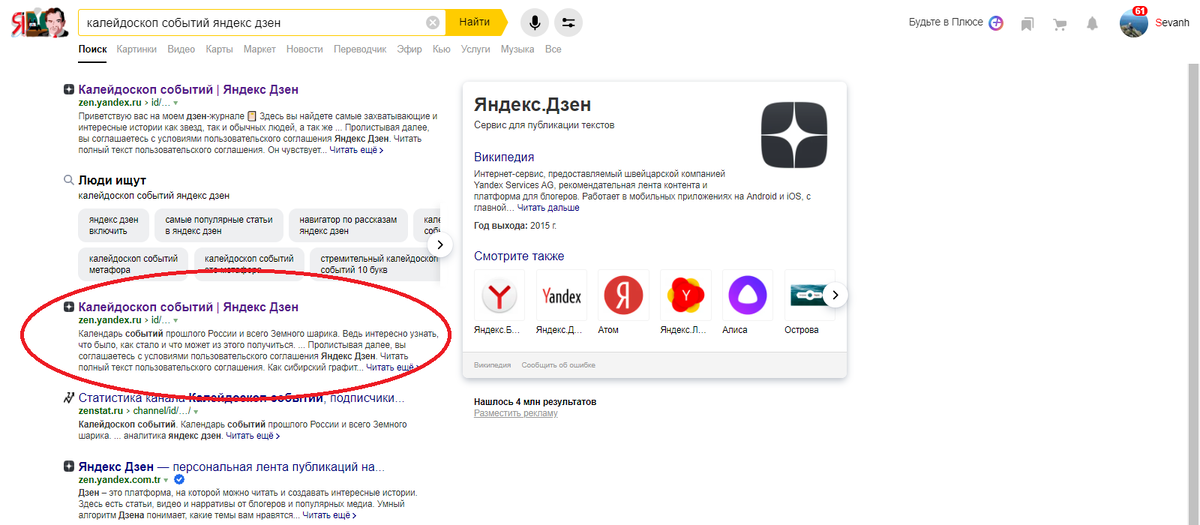Show more related searches with arrow button
The height and width of the screenshot is (525, 1200).
click(441, 245)
